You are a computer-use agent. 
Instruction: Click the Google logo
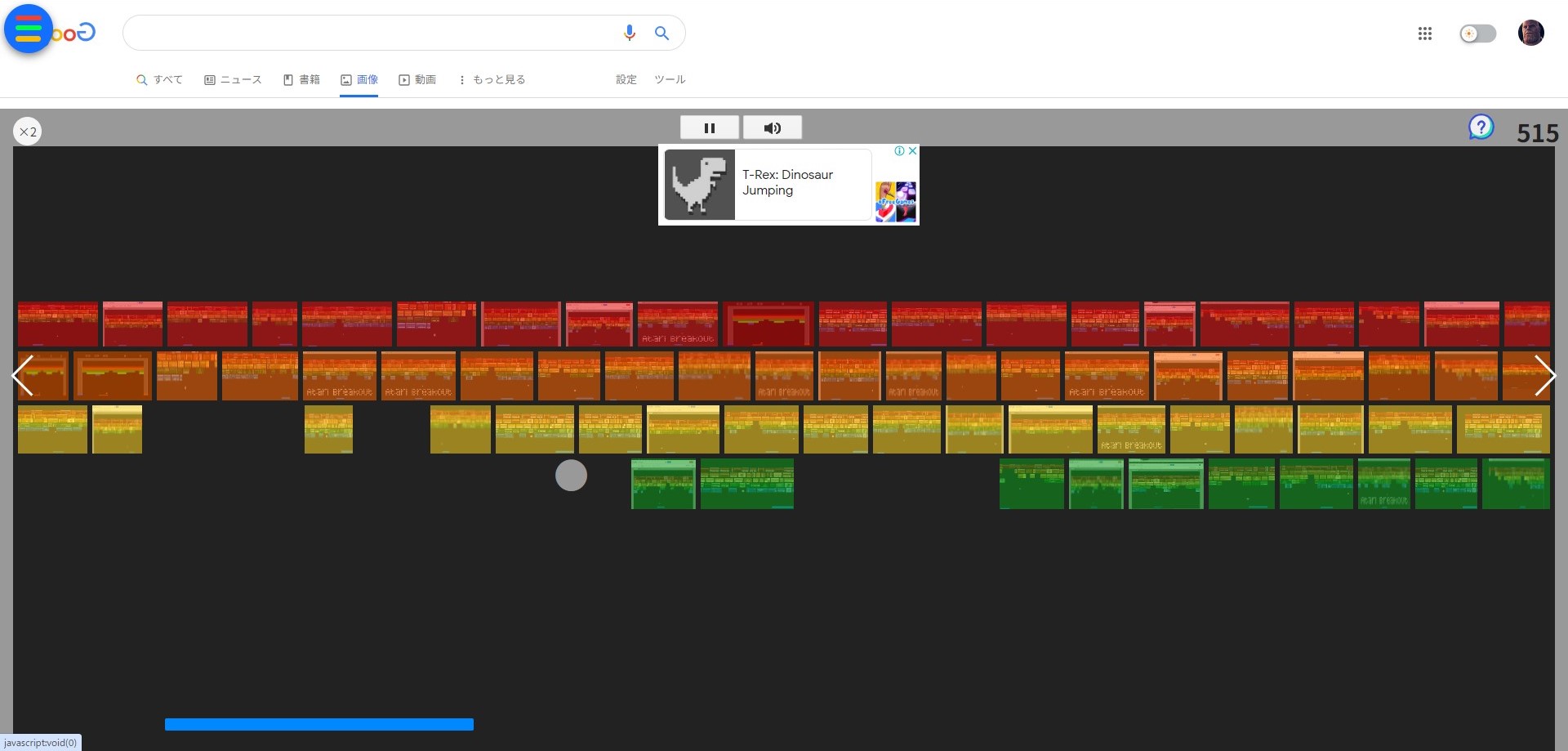point(74,33)
